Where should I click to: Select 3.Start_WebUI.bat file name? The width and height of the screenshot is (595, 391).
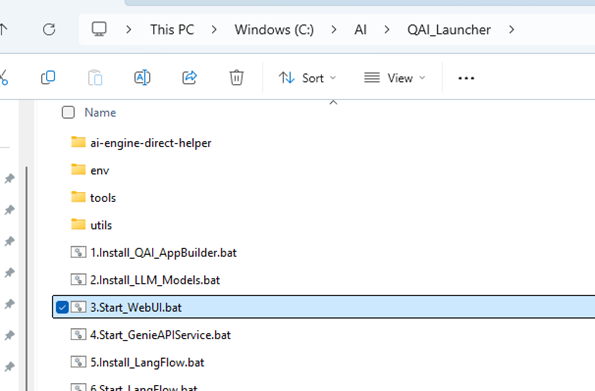point(136,307)
